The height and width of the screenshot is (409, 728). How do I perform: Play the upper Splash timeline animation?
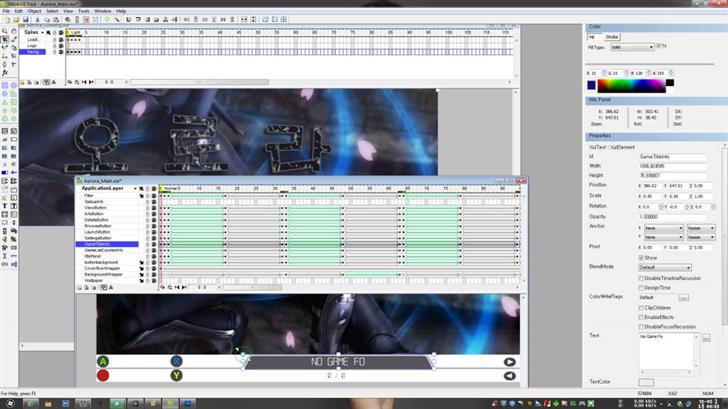tap(91, 82)
